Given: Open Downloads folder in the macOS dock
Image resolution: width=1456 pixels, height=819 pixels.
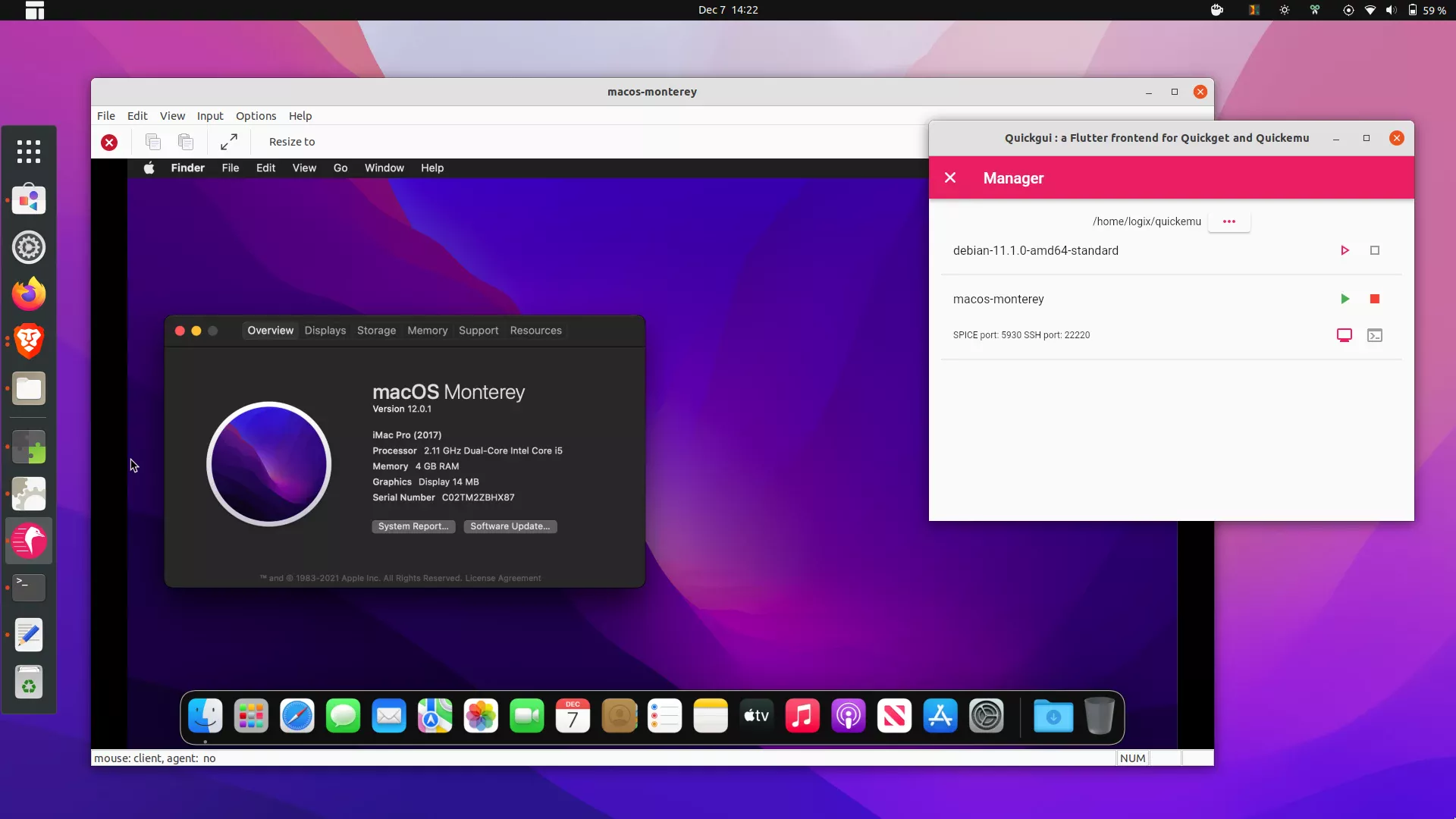Looking at the screenshot, I should 1053,716.
